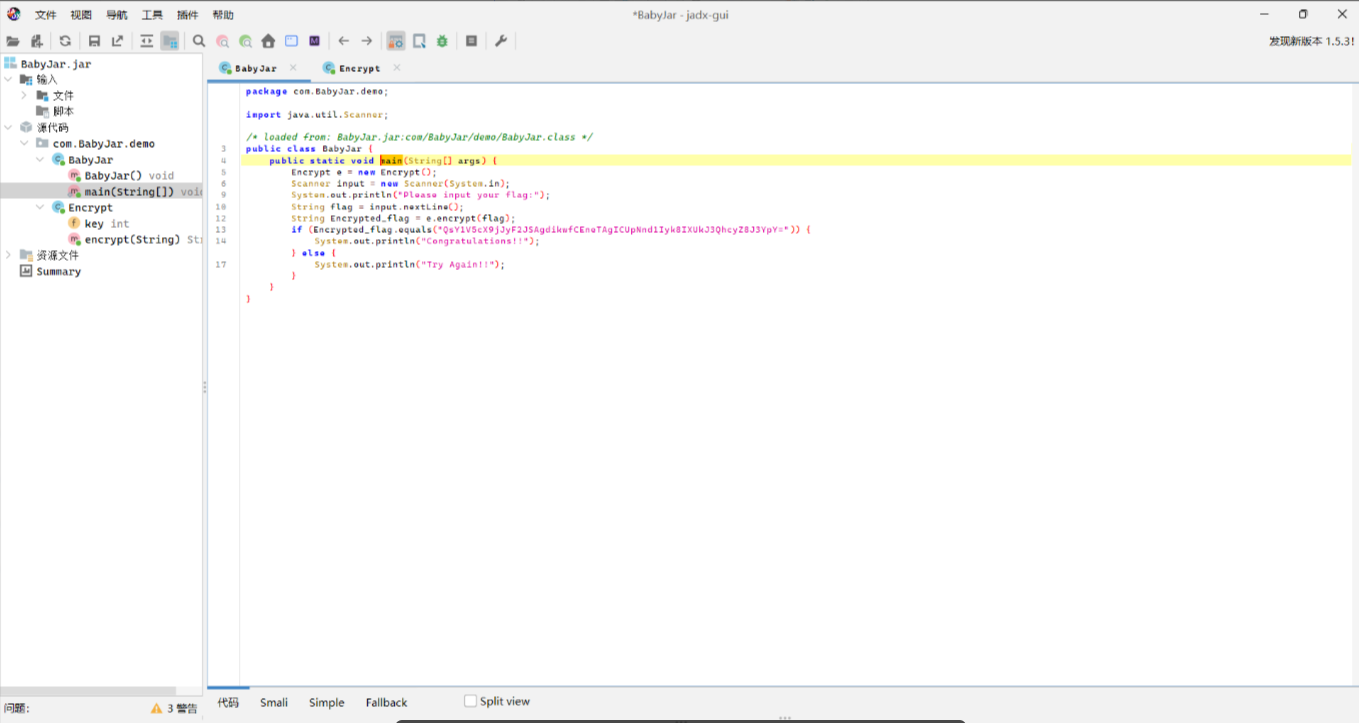Open preferences wrench icon
Image resolution: width=1359 pixels, height=723 pixels.
click(501, 41)
